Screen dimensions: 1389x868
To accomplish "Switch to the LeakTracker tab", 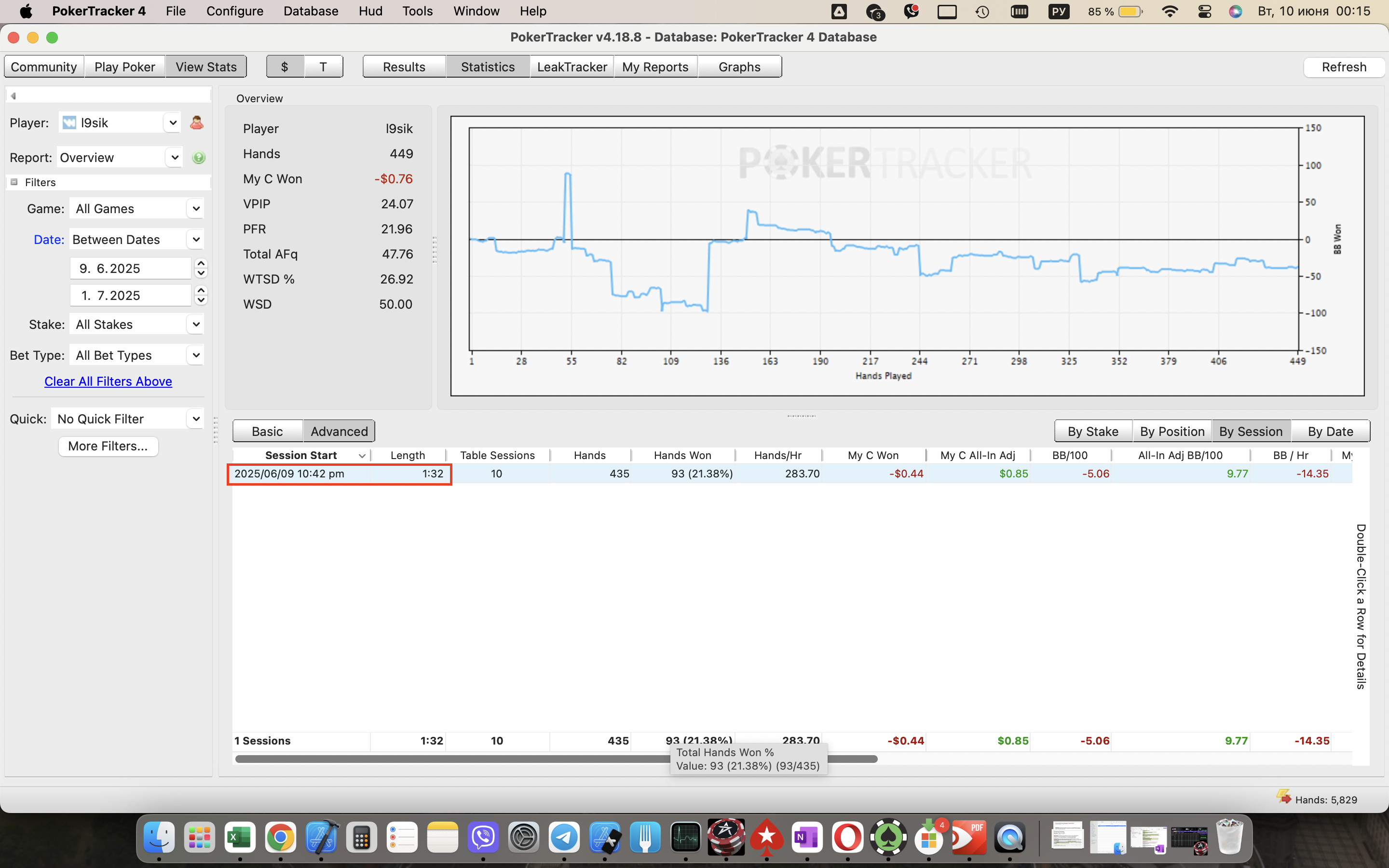I will [x=572, y=67].
